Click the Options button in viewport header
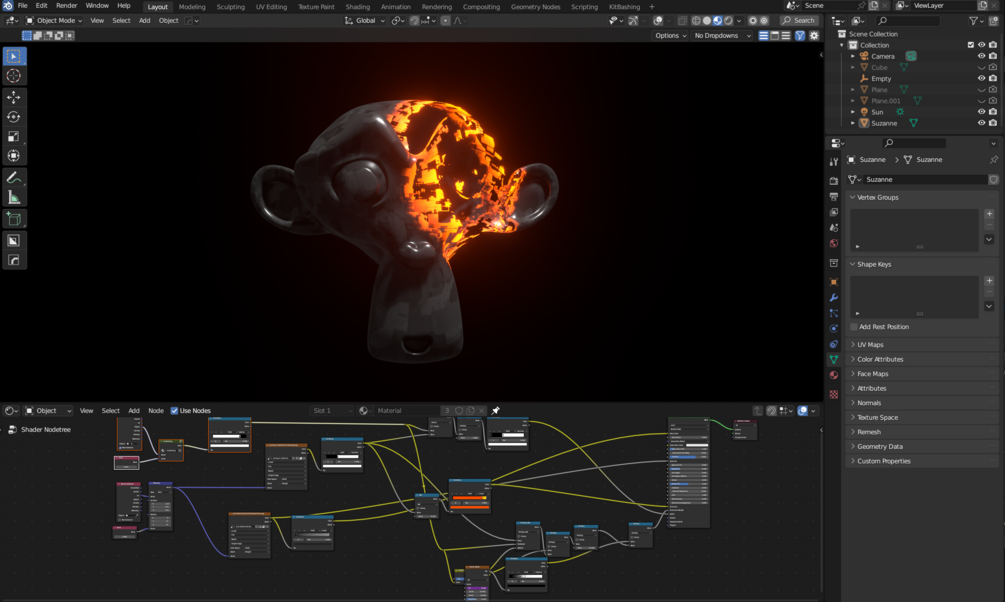 [x=670, y=35]
